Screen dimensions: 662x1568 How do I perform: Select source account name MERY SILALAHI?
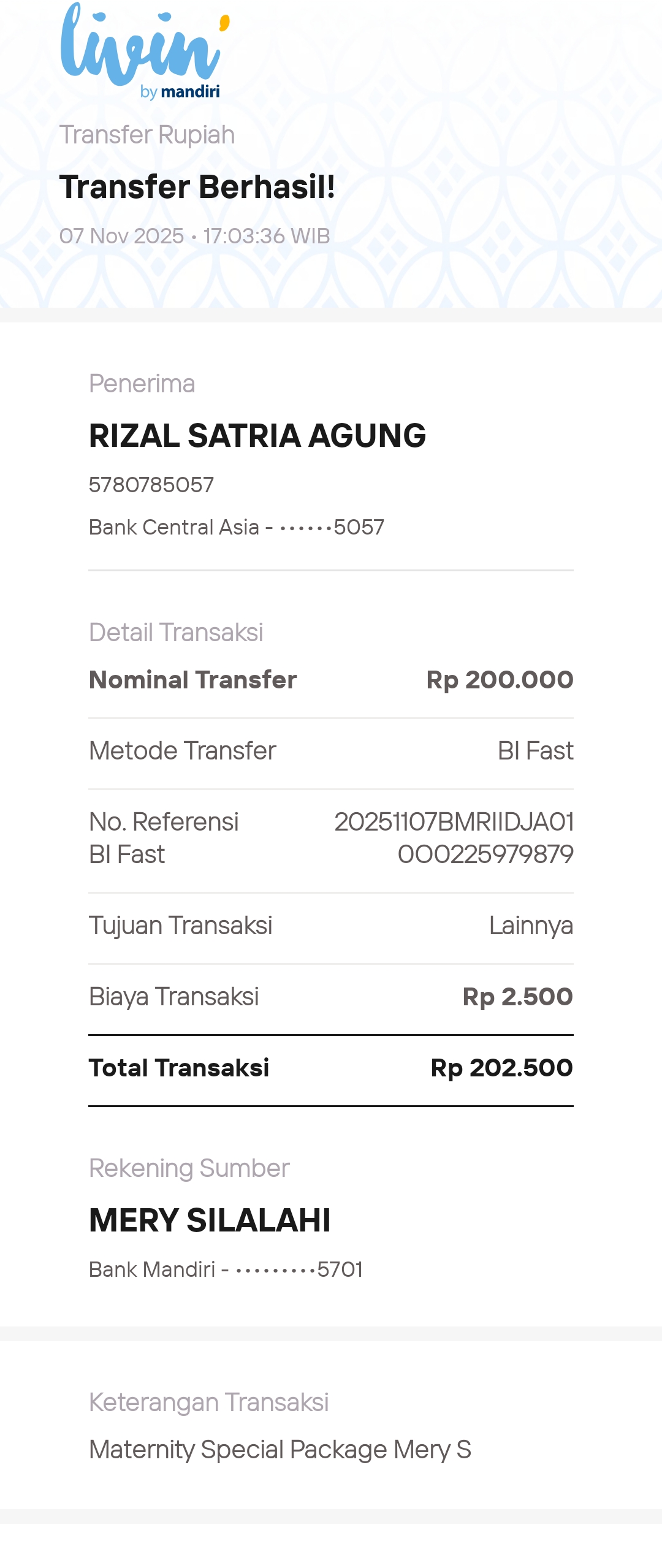coord(210,1220)
